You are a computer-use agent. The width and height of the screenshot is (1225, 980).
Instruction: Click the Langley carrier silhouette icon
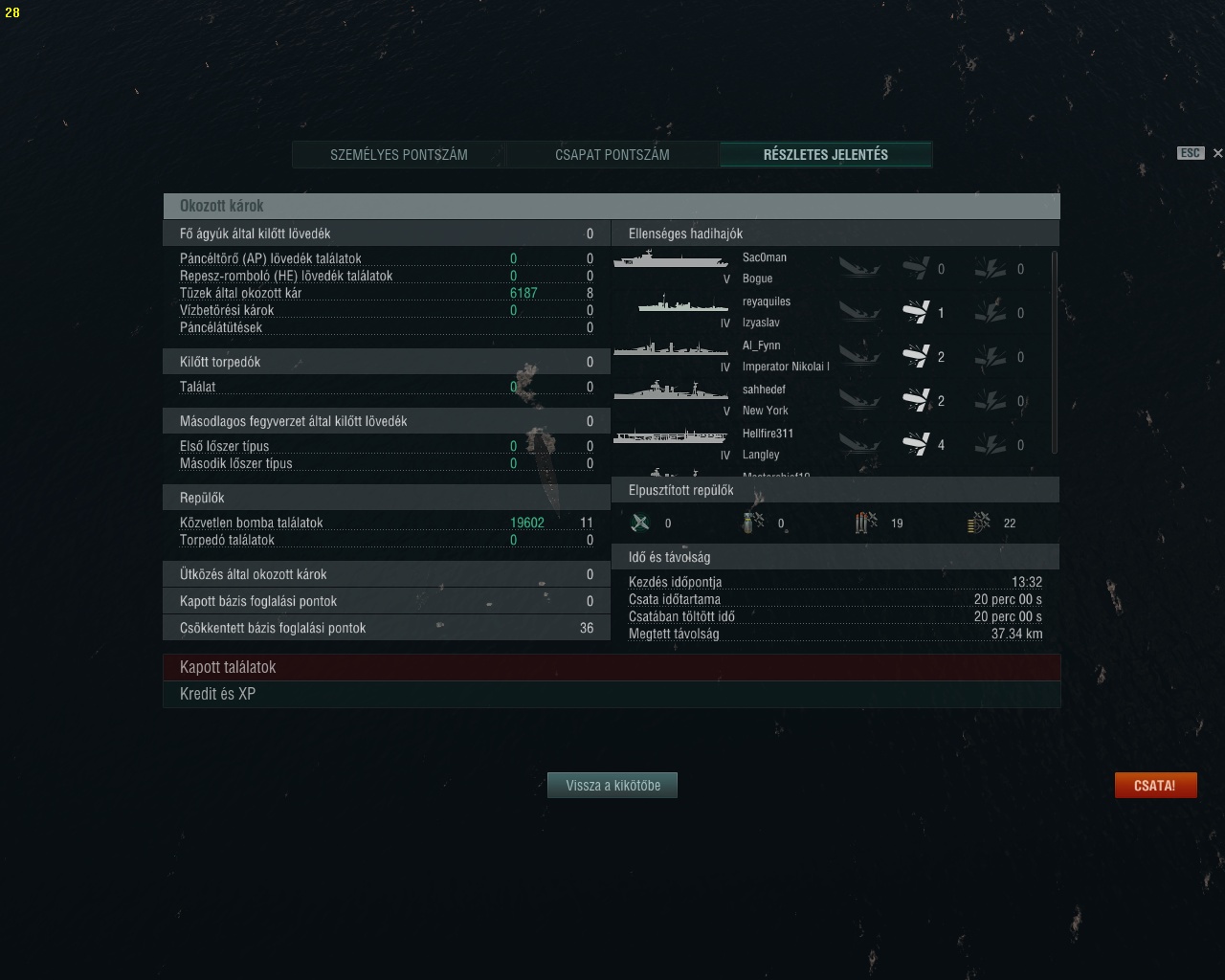[x=671, y=435]
